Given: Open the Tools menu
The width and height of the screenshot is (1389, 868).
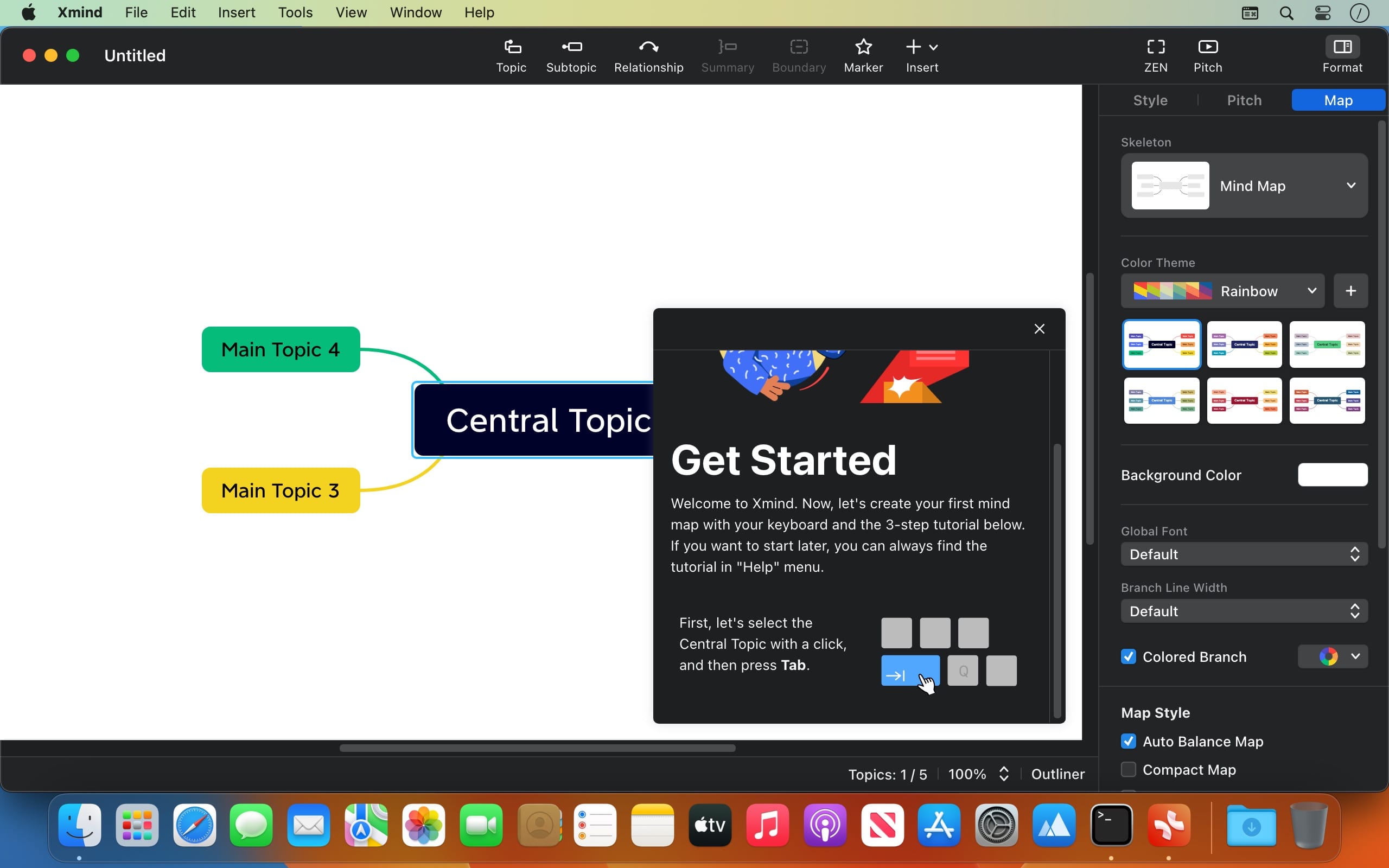Looking at the screenshot, I should [295, 12].
